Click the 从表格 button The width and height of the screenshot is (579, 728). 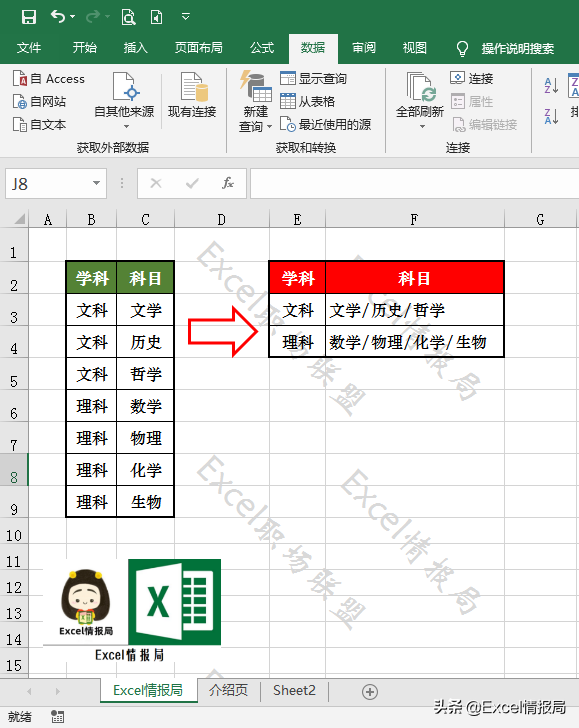click(307, 101)
